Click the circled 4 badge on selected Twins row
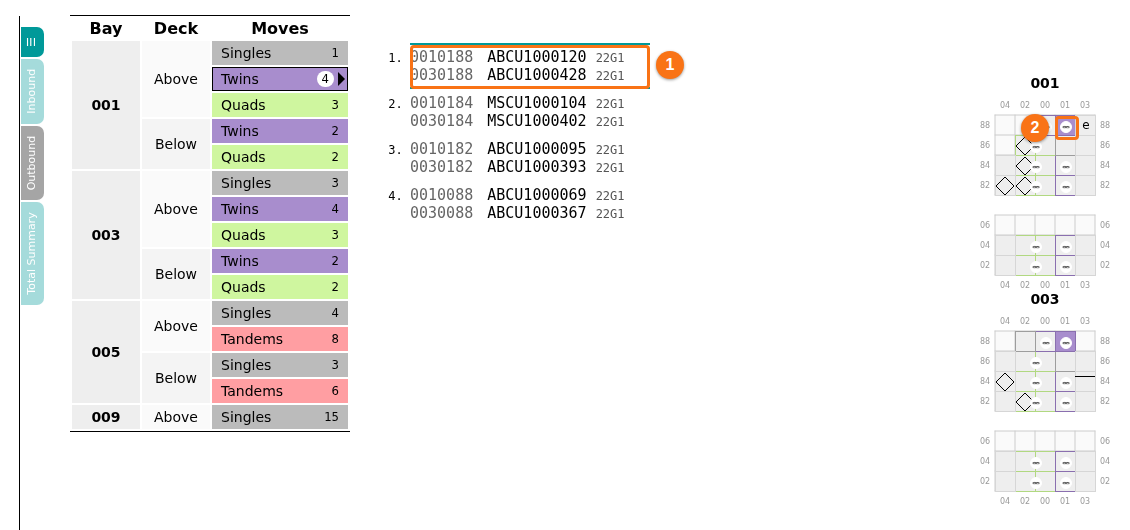The height and width of the screenshot is (530, 1130). tap(325, 79)
